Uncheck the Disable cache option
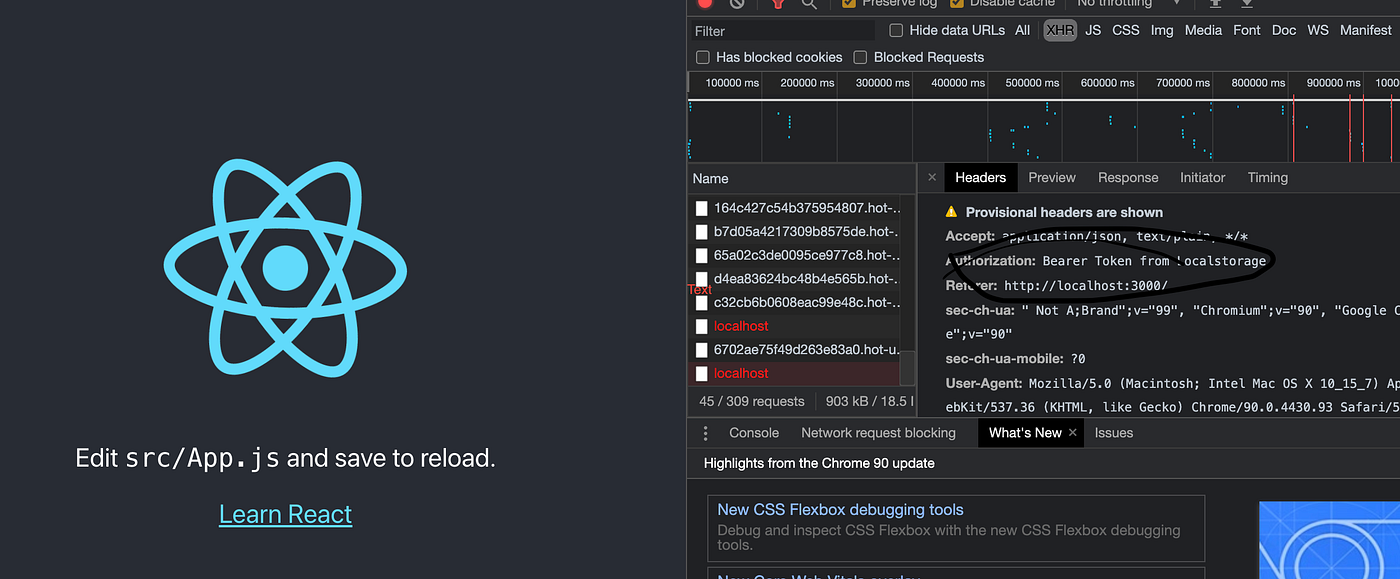 [953, 4]
